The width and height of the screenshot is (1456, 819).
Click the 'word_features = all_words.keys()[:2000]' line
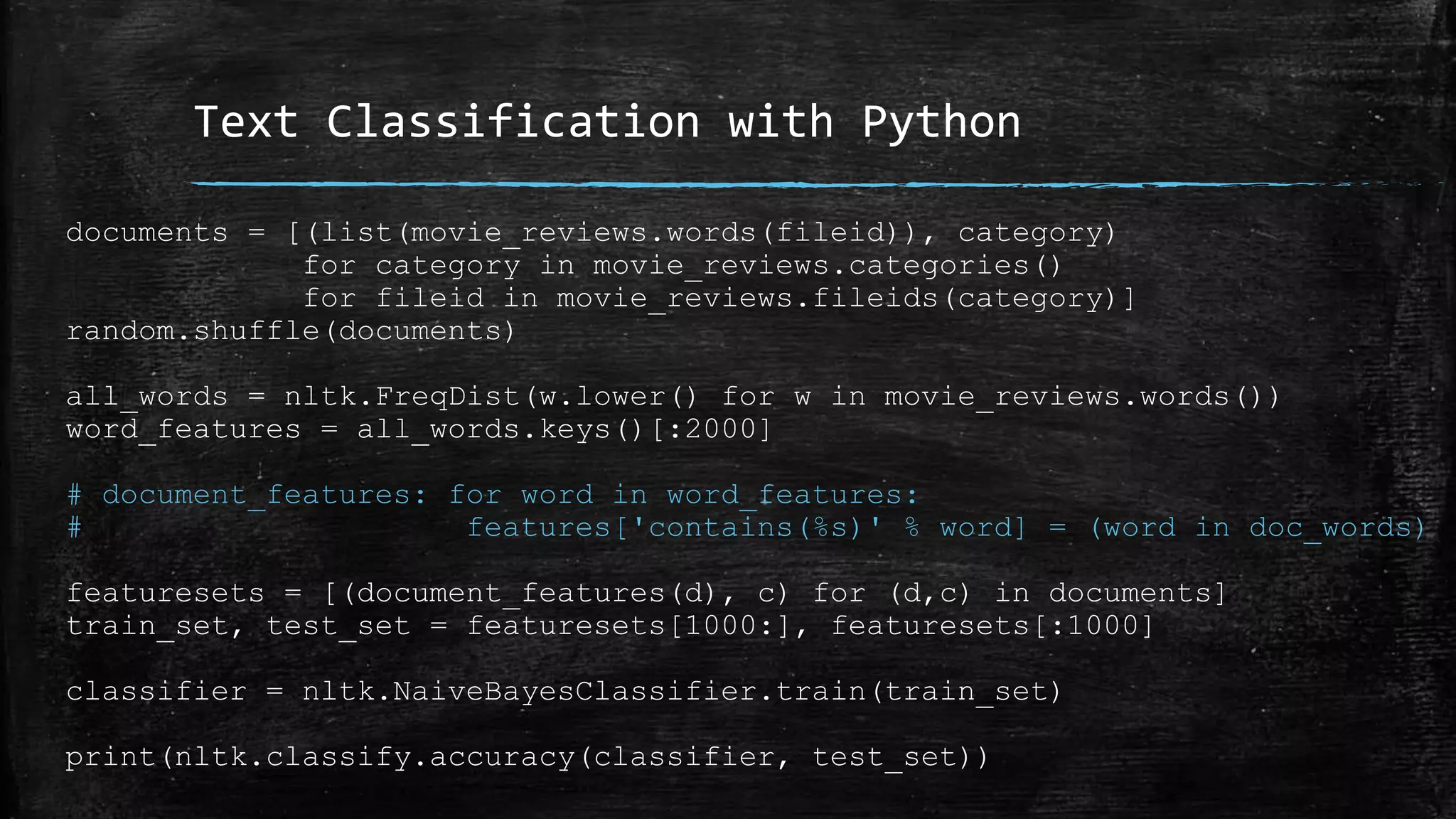pyautogui.click(x=418, y=429)
